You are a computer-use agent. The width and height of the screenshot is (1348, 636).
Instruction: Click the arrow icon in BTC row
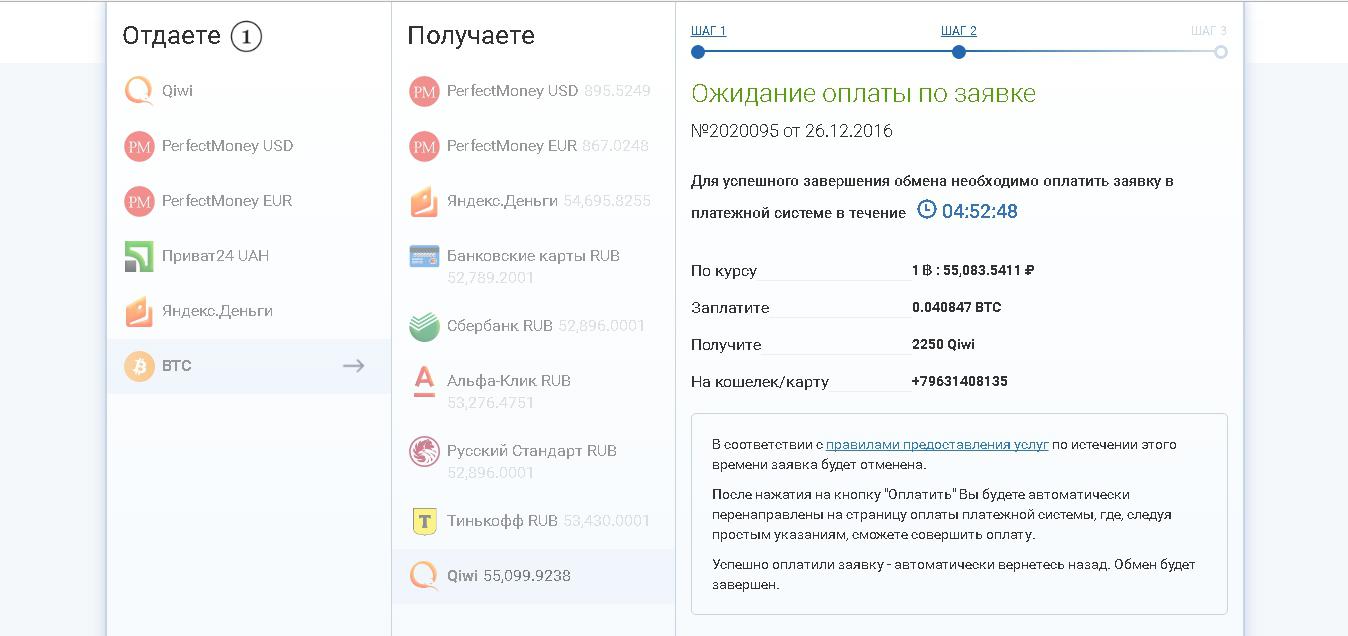353,366
